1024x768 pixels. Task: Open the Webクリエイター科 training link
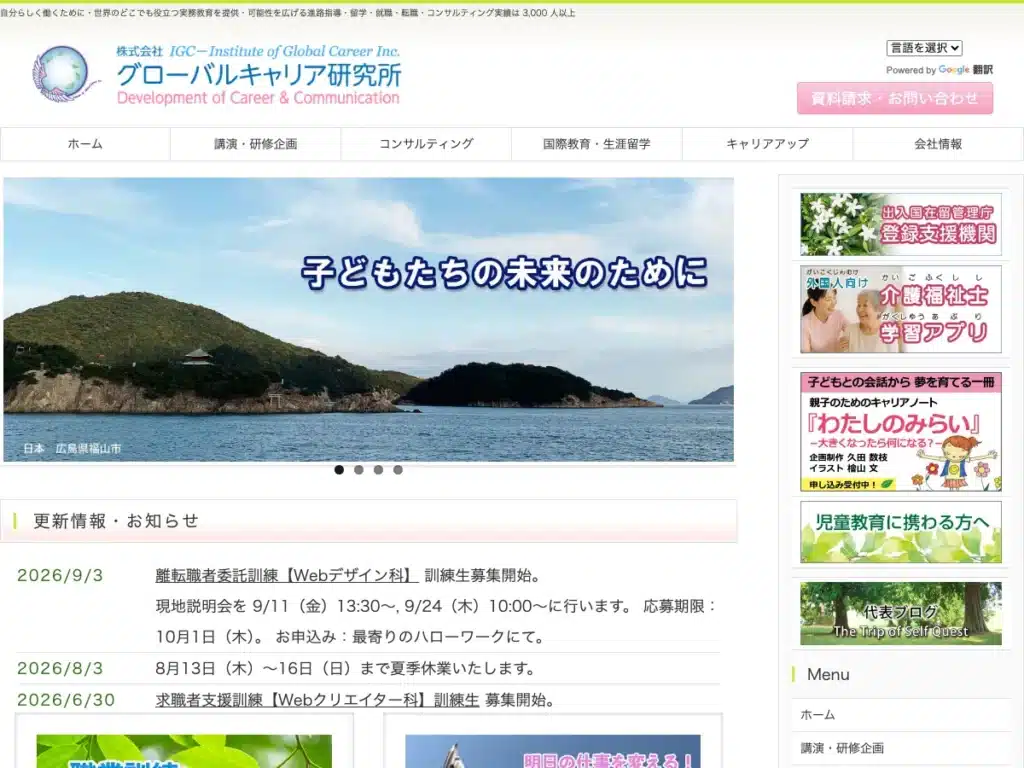coord(317,700)
